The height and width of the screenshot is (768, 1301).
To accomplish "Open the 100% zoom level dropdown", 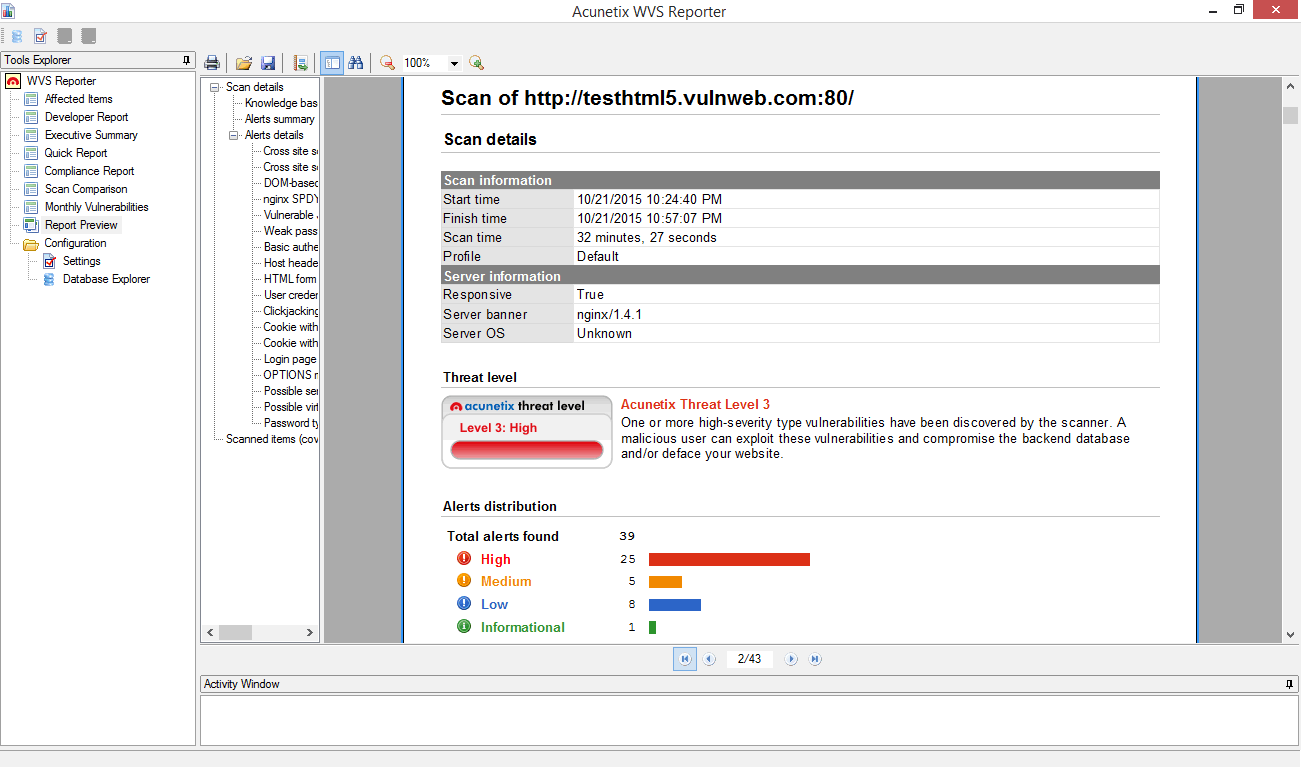I will pyautogui.click(x=454, y=63).
